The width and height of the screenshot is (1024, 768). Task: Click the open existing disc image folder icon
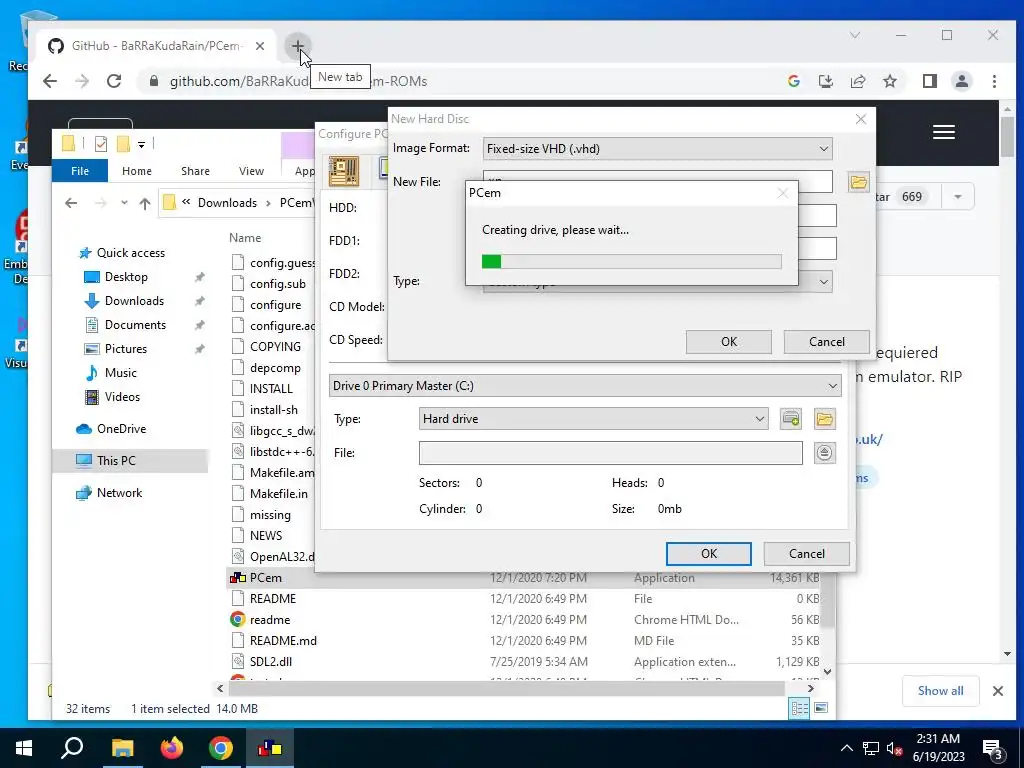[825, 419]
